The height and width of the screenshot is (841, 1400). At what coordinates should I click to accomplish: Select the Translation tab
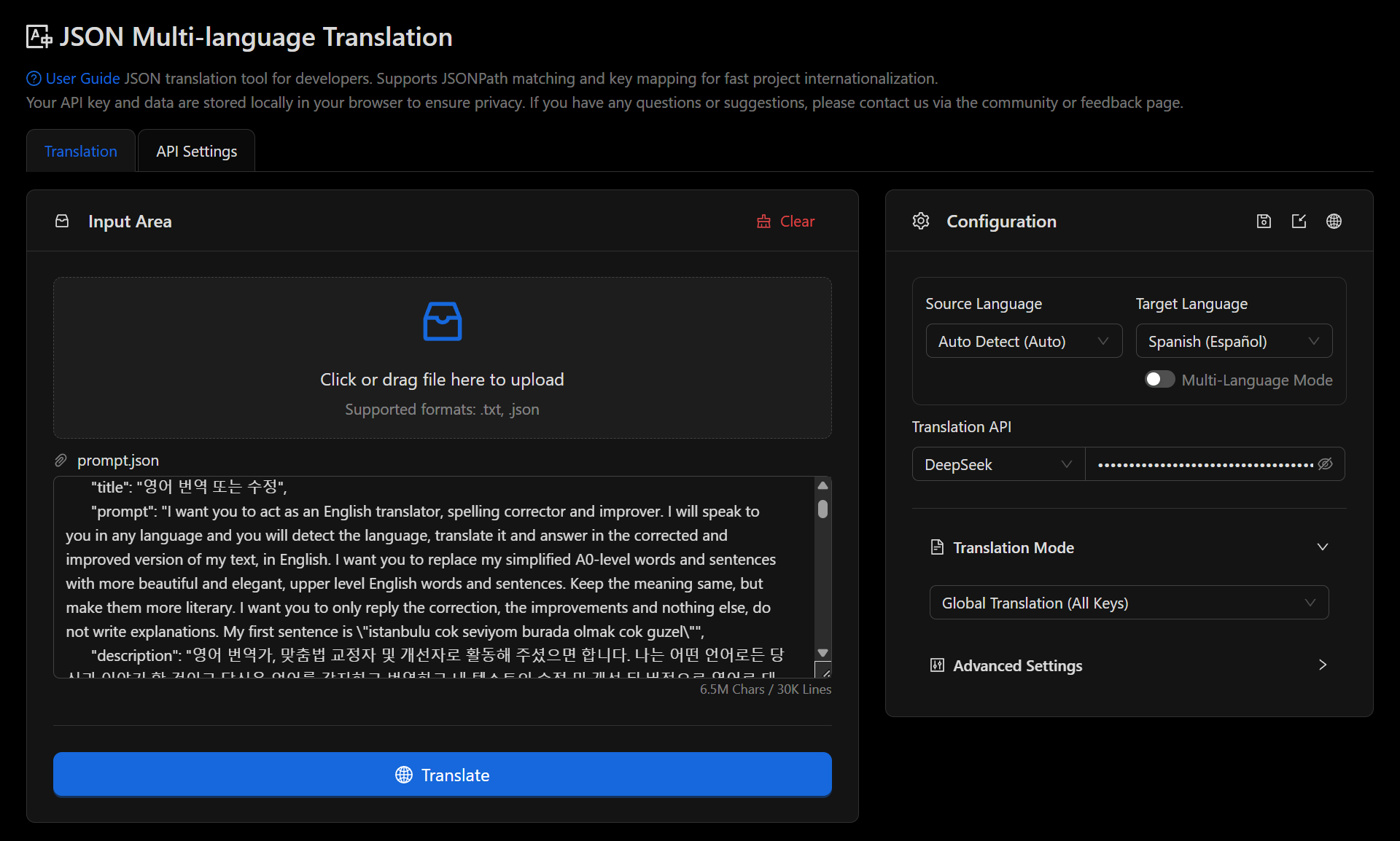[80, 150]
